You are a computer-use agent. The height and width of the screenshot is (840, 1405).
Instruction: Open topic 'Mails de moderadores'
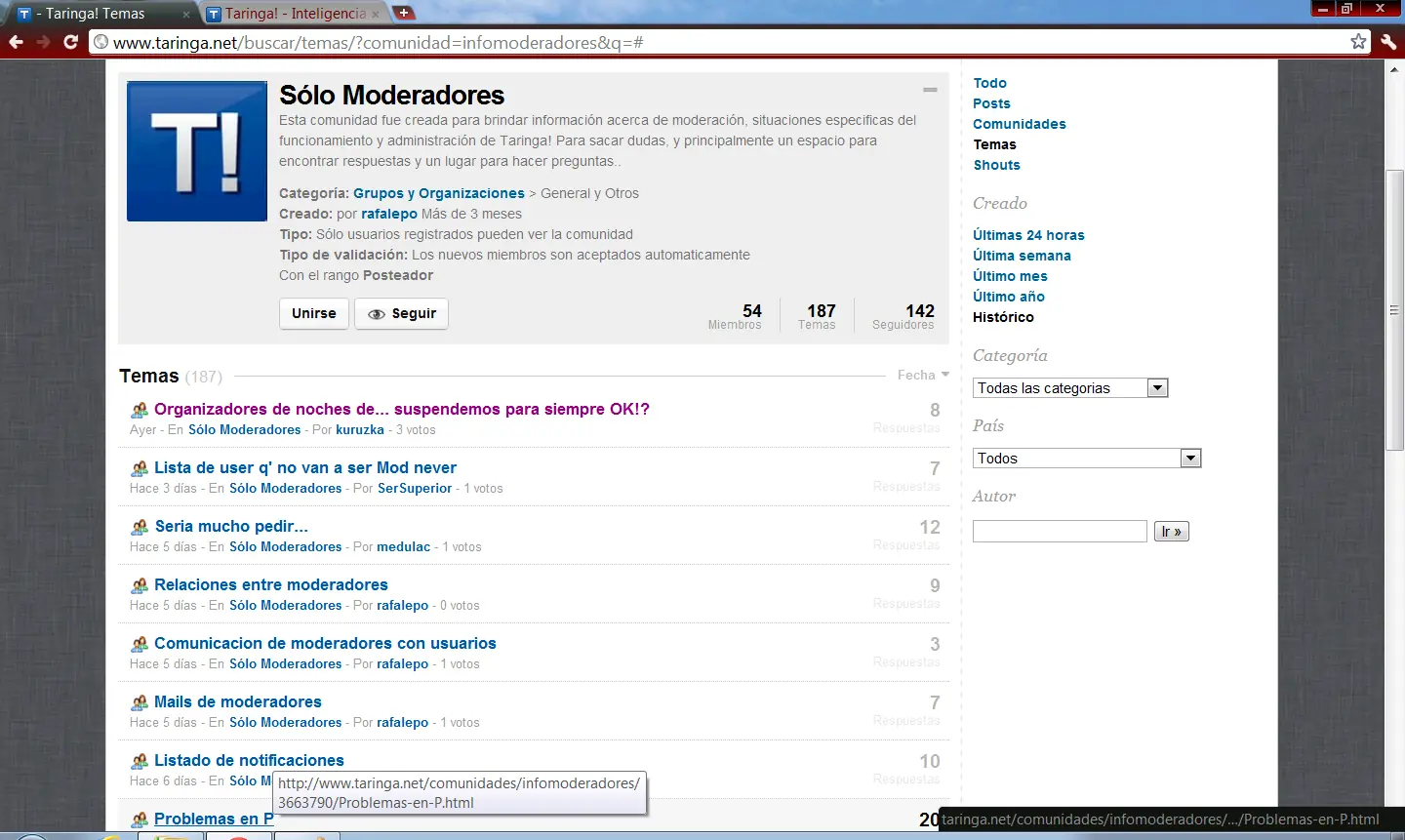coord(237,701)
